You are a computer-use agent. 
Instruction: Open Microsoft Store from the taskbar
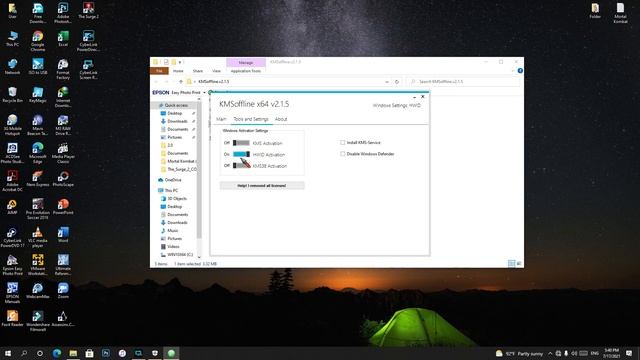coord(89,353)
